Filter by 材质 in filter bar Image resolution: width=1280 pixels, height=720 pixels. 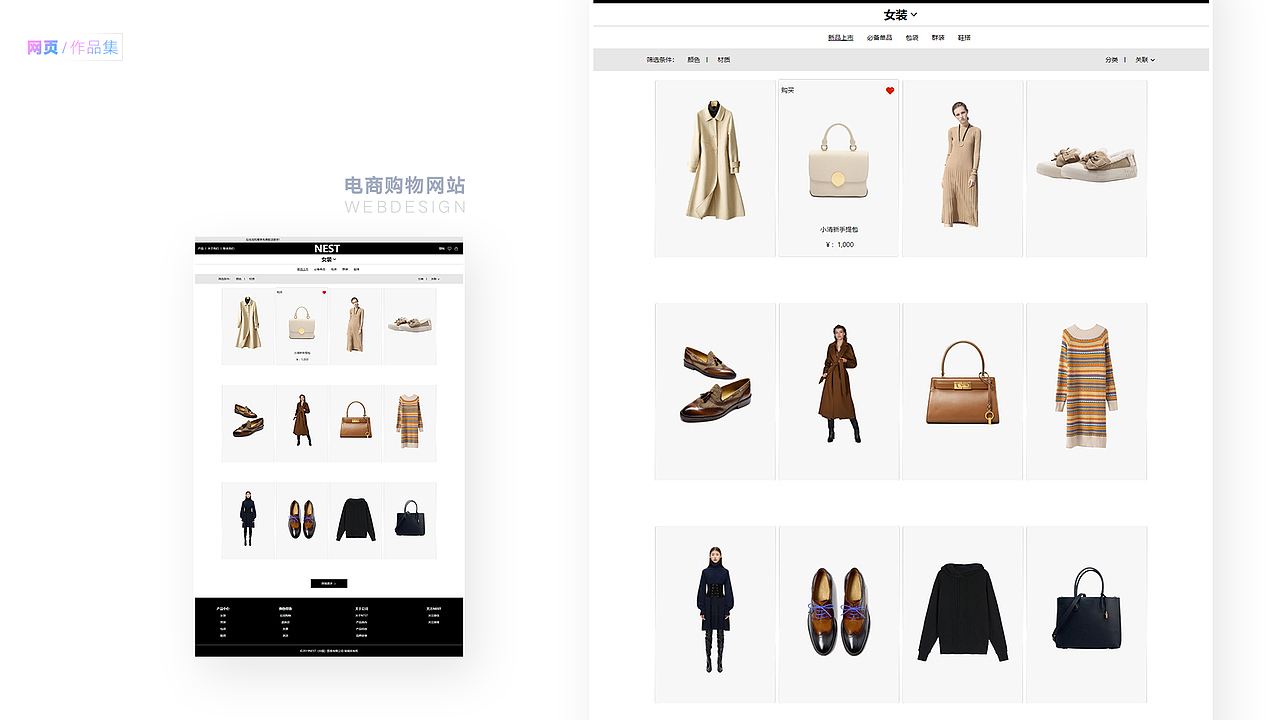[x=724, y=60]
